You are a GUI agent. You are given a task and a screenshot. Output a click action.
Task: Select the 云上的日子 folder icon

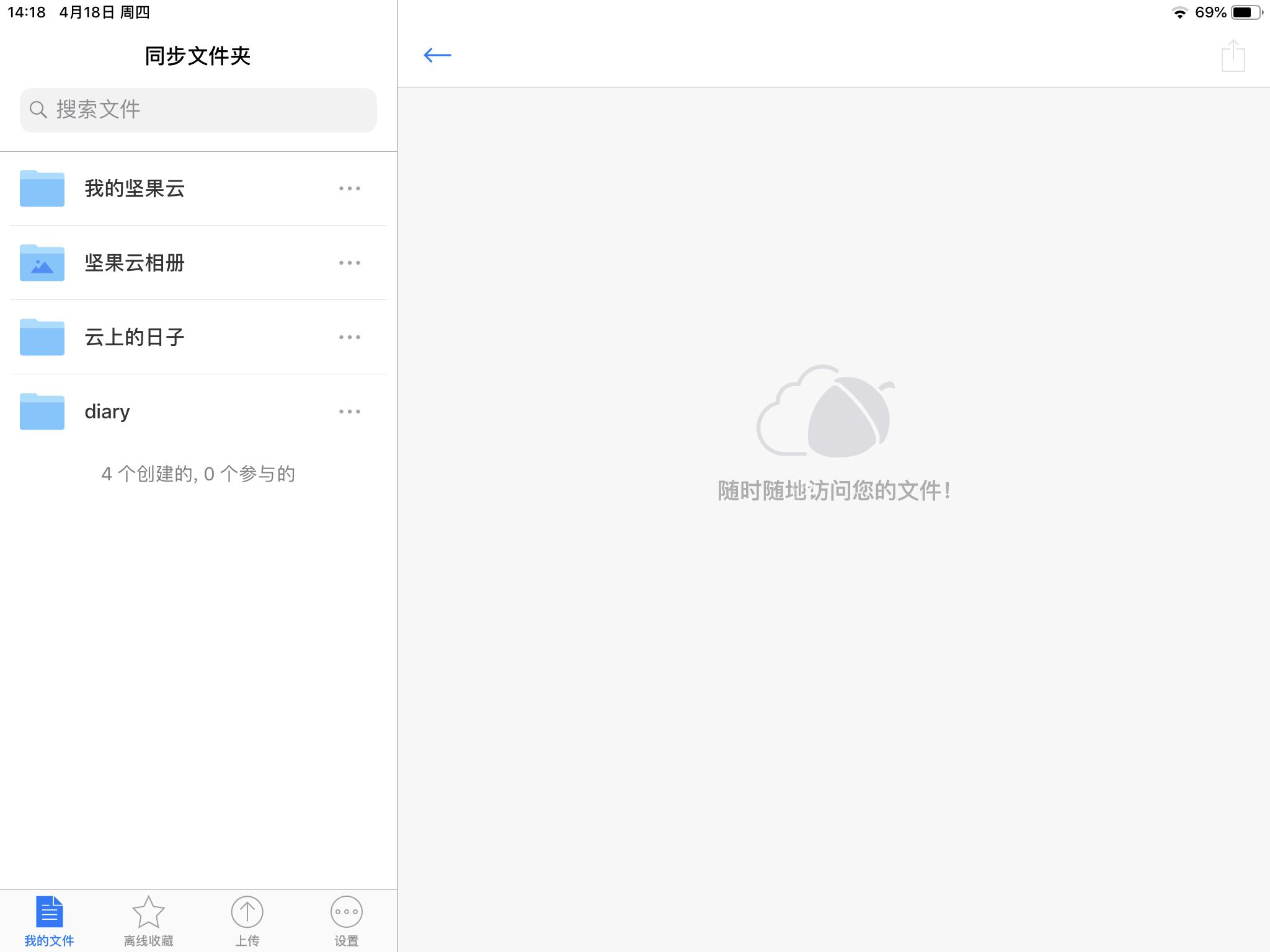(x=41, y=337)
